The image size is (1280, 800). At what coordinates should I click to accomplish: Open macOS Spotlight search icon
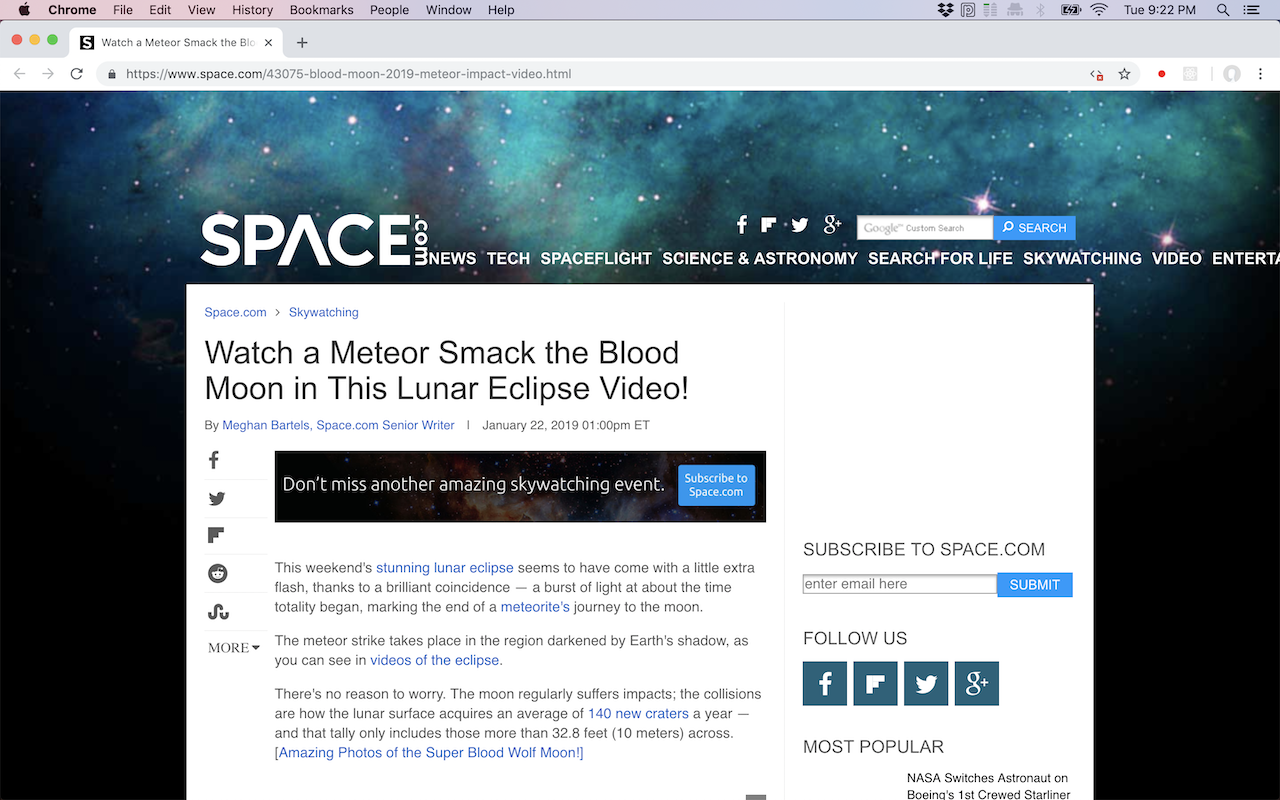(x=1223, y=10)
